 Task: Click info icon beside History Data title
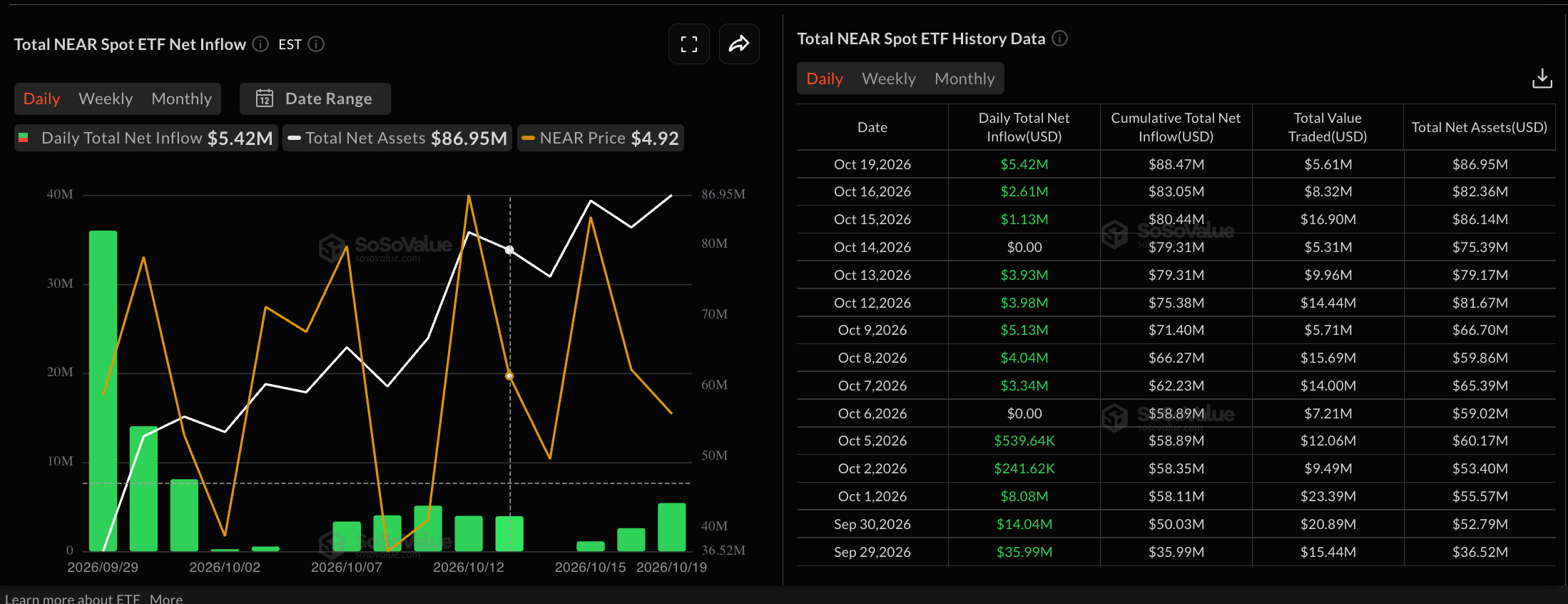(1060, 39)
